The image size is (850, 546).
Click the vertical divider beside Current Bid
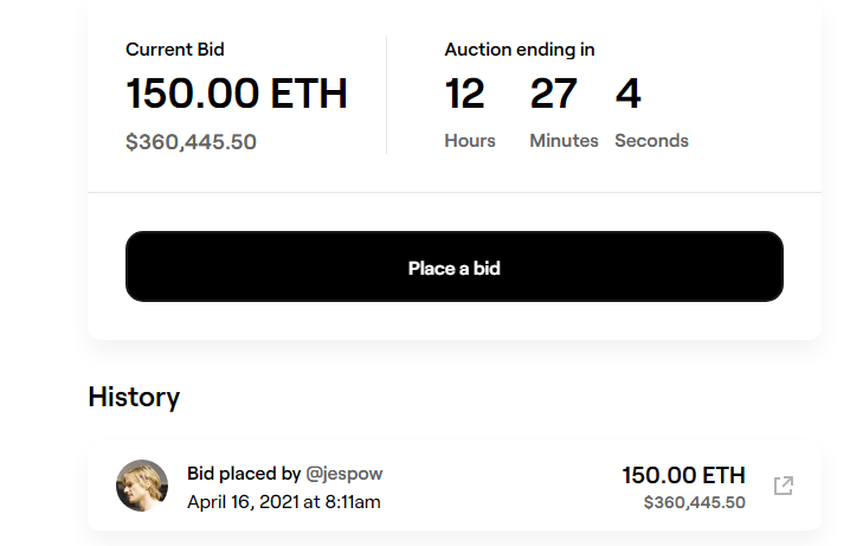coord(387,95)
